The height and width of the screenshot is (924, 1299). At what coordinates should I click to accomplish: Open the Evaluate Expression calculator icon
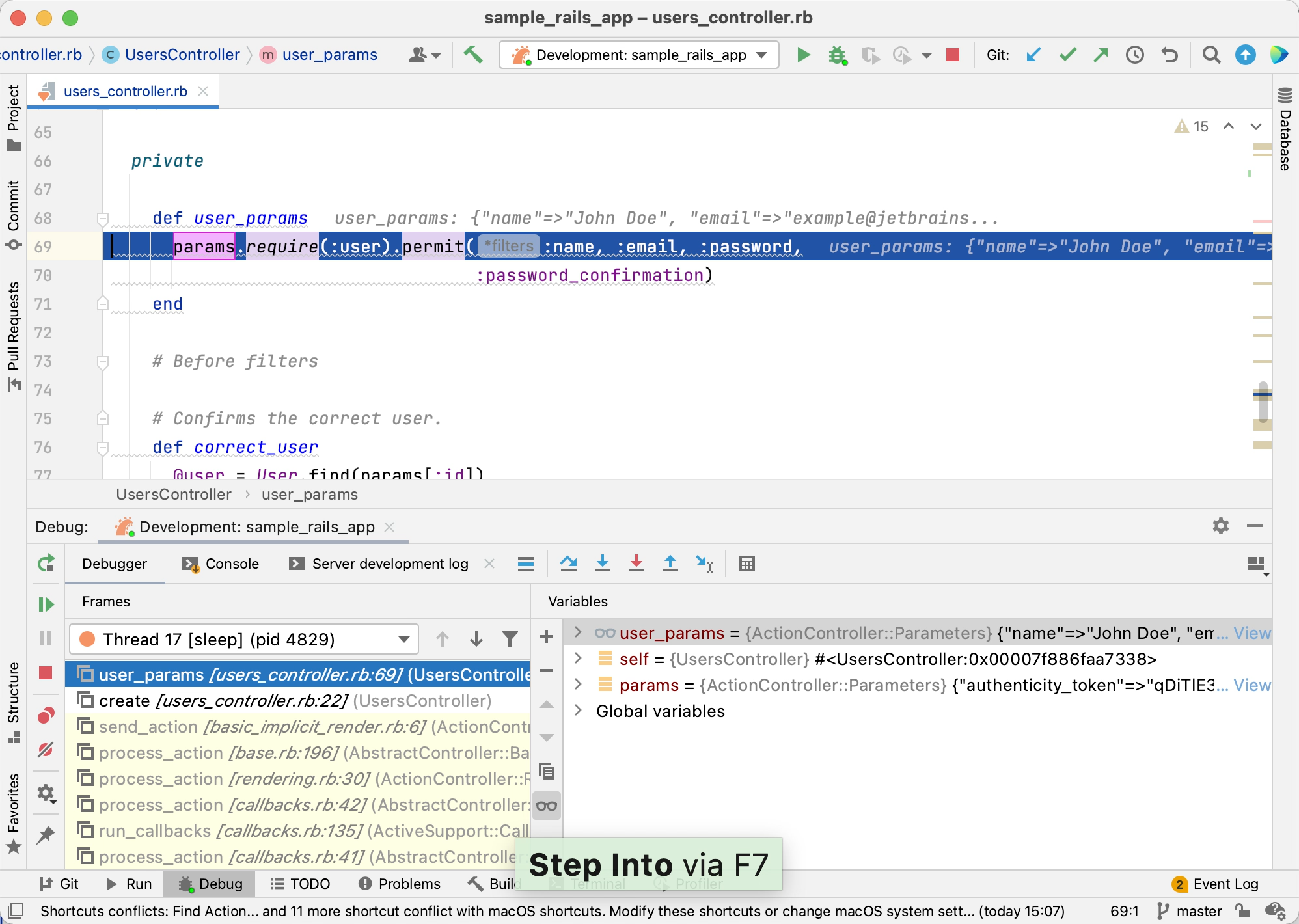click(747, 564)
